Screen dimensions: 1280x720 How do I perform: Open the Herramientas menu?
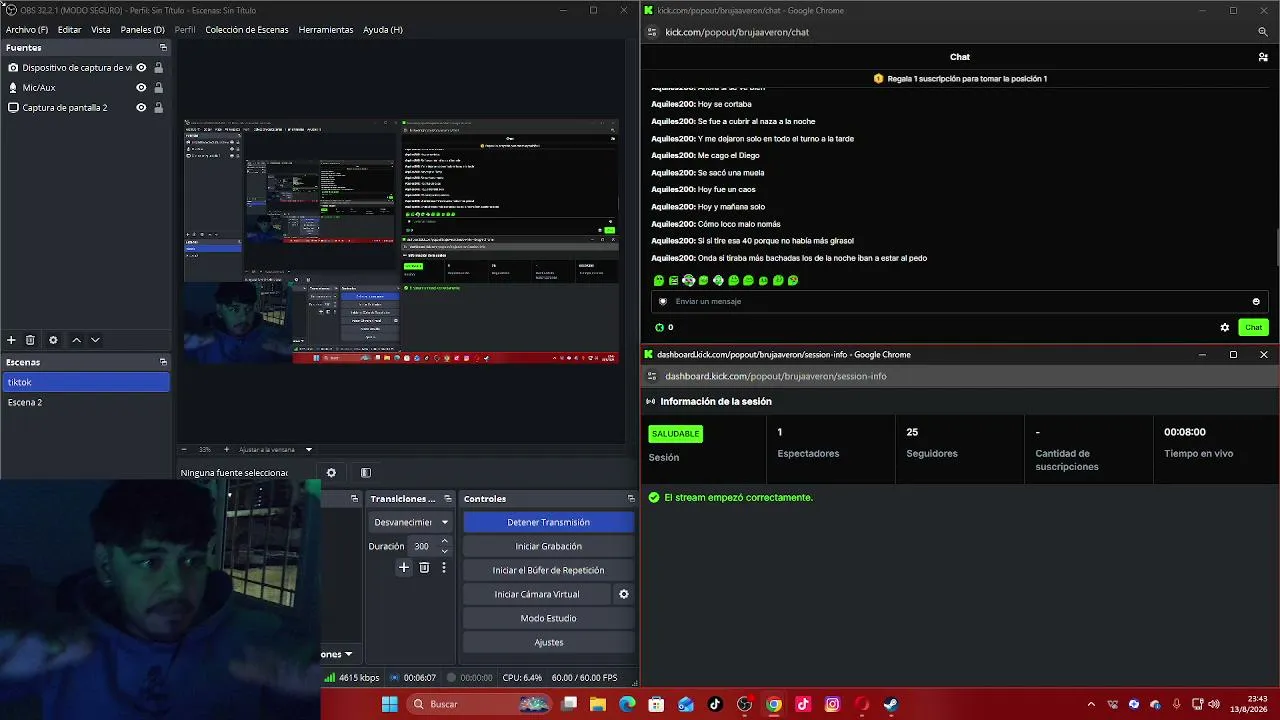[x=326, y=30]
